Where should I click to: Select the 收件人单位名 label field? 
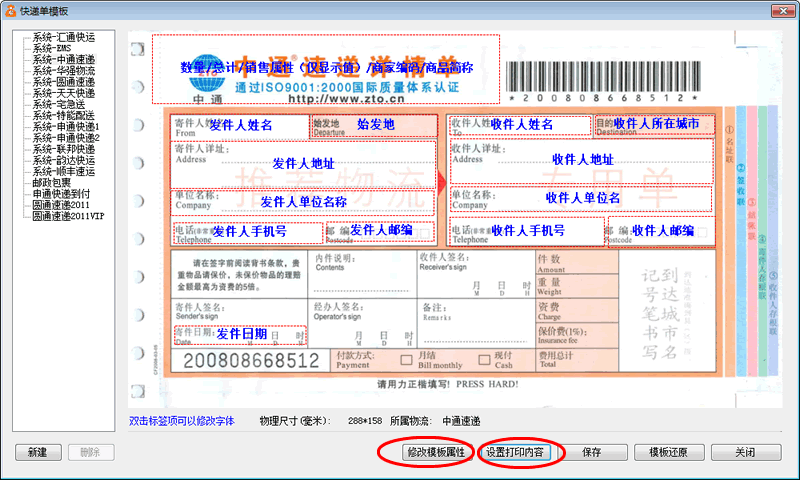click(581, 198)
